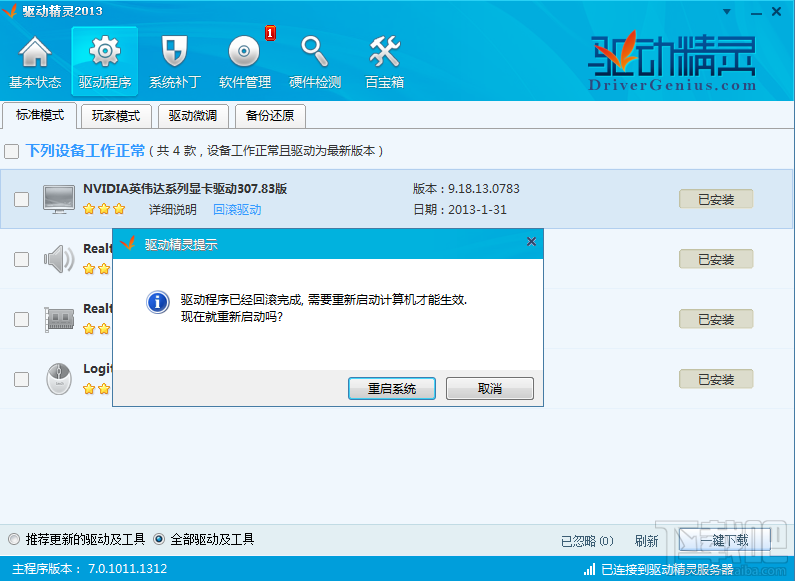795x581 pixels.
Task: Select the 全部驱动及工具 radio button
Action: (159, 539)
